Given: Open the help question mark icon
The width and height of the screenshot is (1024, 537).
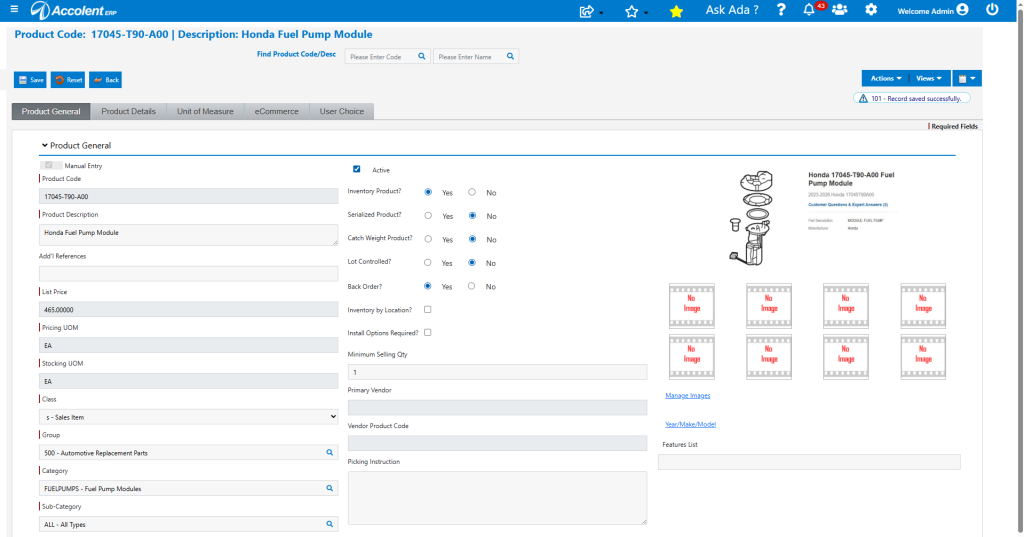Looking at the screenshot, I should pyautogui.click(x=781, y=10).
